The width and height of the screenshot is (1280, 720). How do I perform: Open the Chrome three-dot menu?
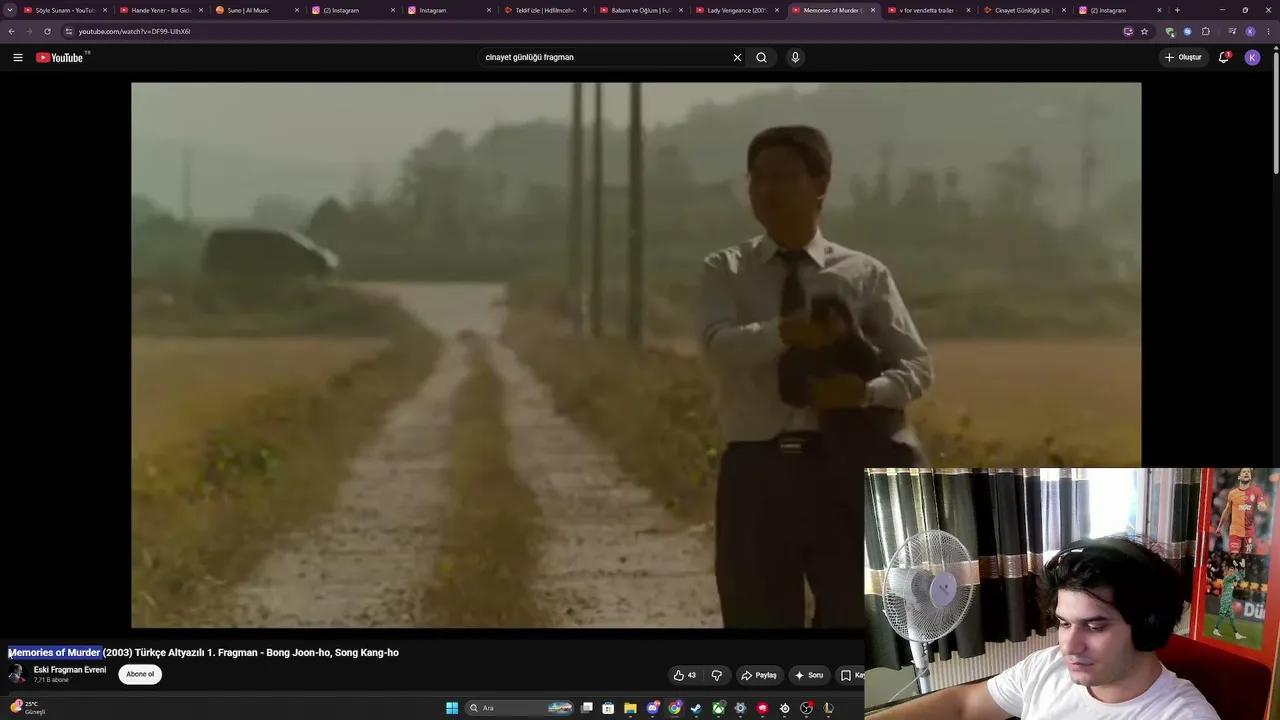(1268, 31)
